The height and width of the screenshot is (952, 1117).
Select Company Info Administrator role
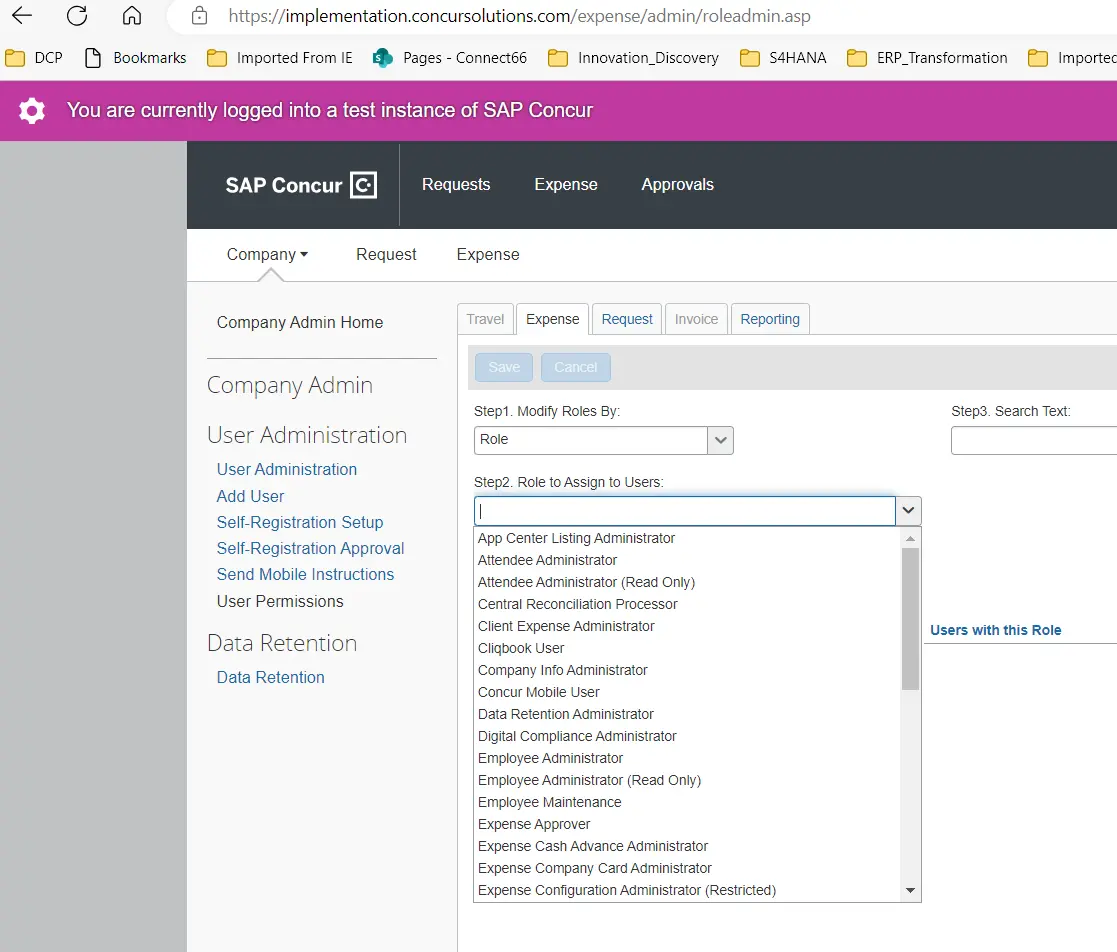687,671
